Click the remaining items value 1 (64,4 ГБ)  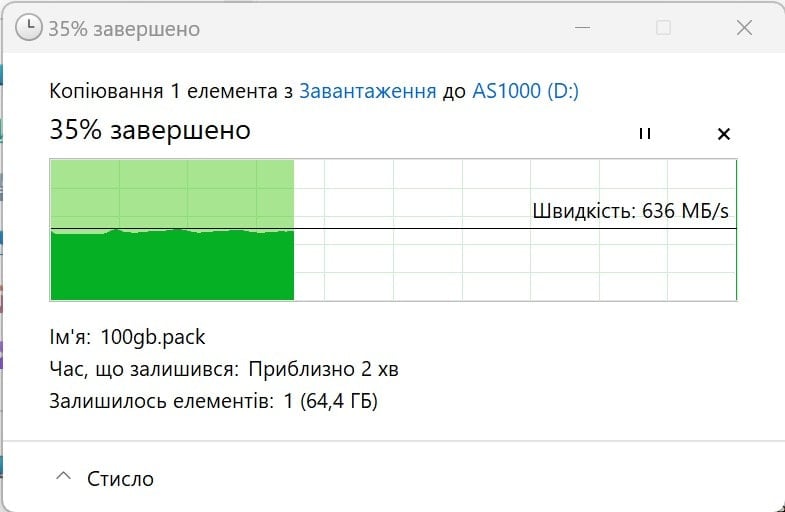[x=330, y=401]
